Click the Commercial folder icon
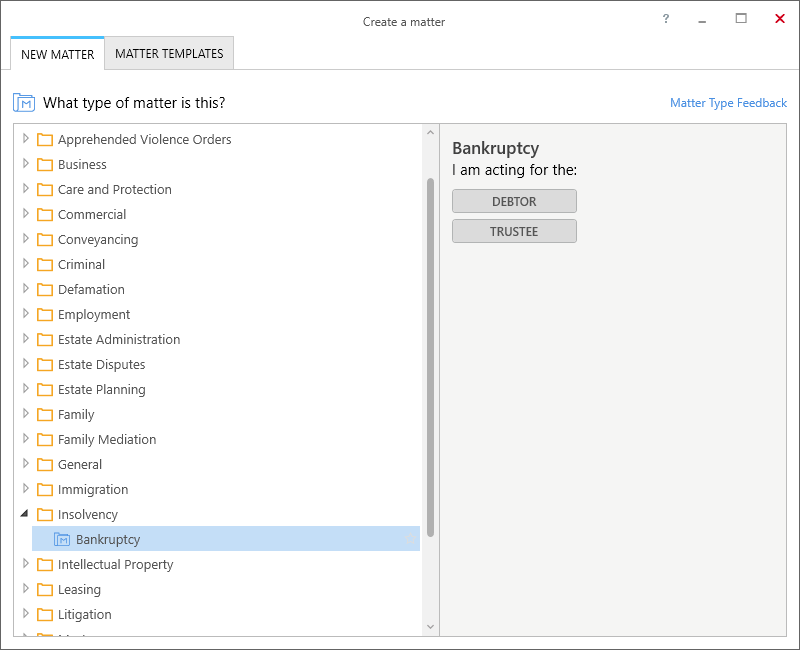Image resolution: width=800 pixels, height=650 pixels. (x=45, y=214)
